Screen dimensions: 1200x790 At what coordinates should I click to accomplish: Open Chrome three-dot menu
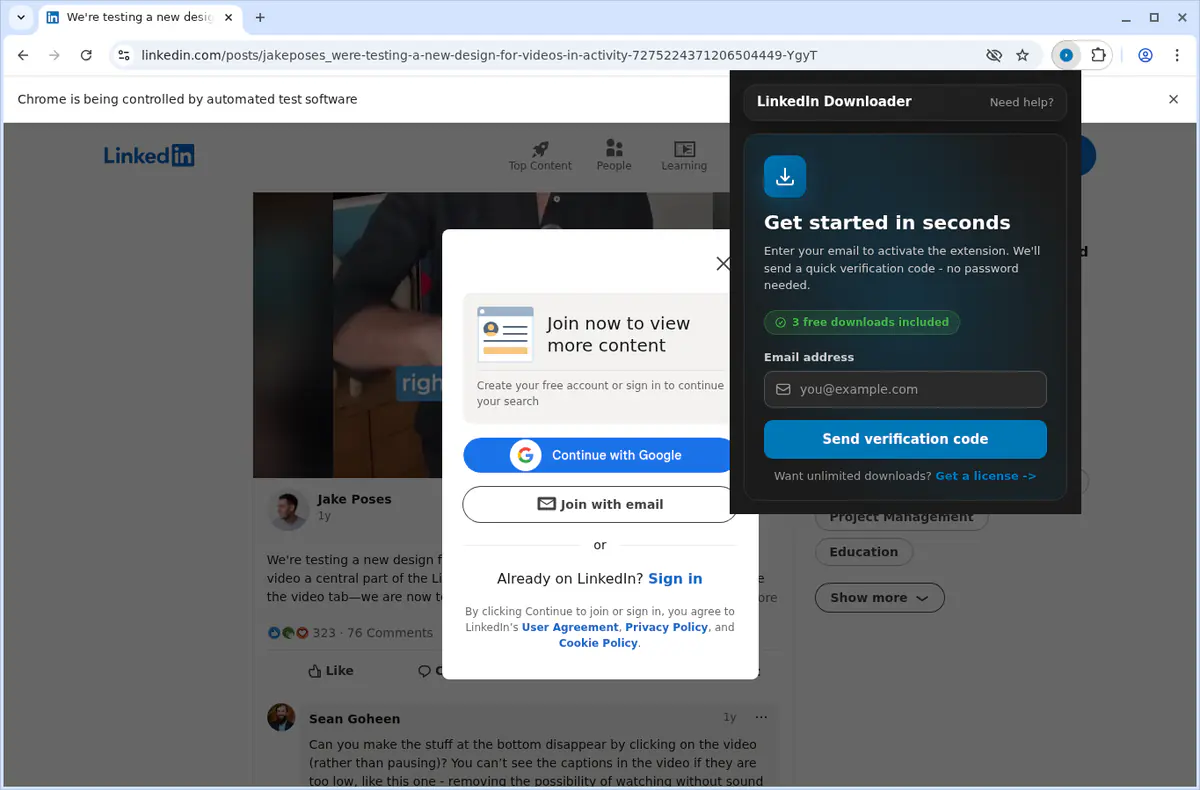[x=1176, y=55]
